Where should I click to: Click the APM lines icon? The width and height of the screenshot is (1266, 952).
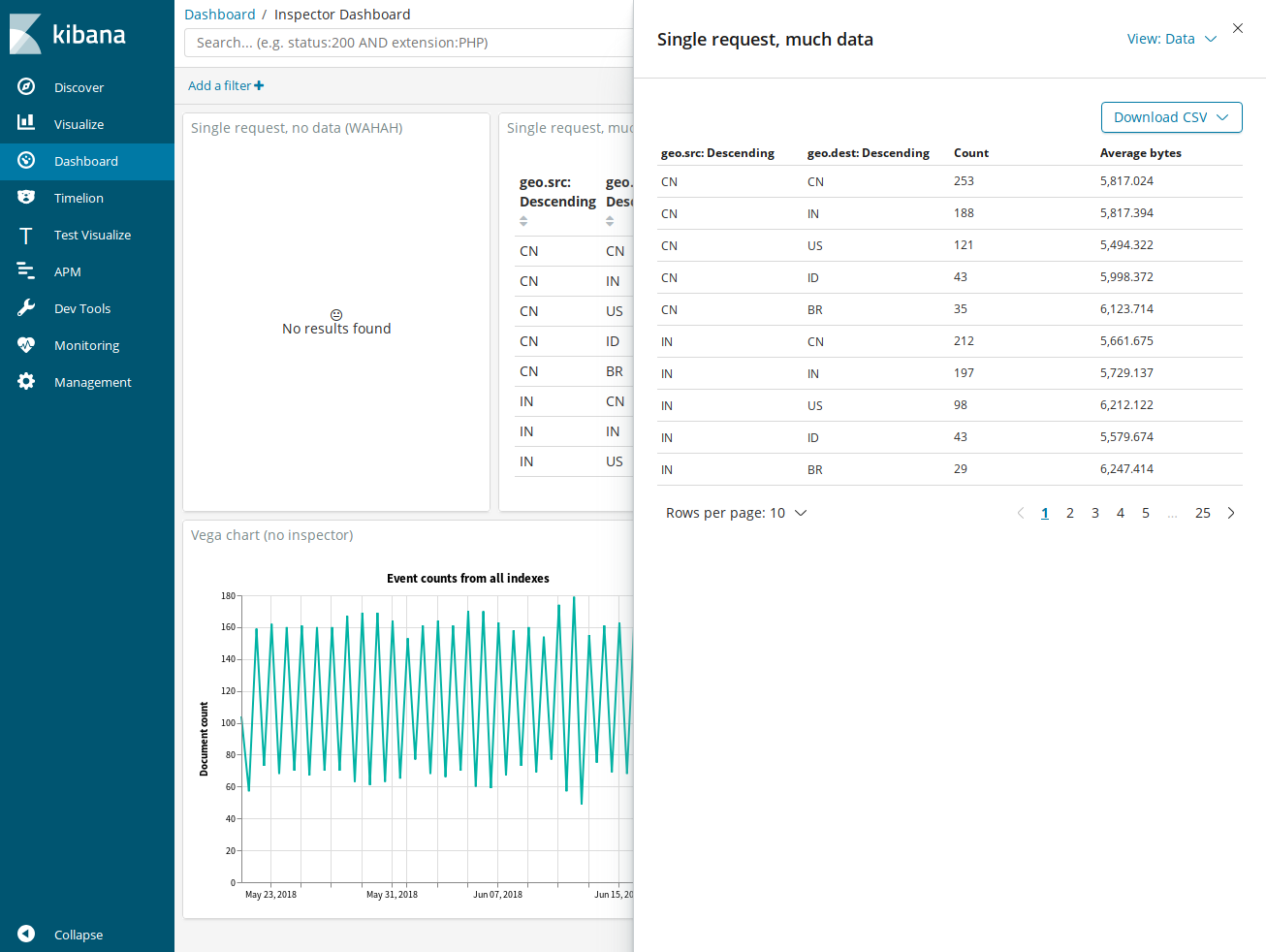point(26,271)
